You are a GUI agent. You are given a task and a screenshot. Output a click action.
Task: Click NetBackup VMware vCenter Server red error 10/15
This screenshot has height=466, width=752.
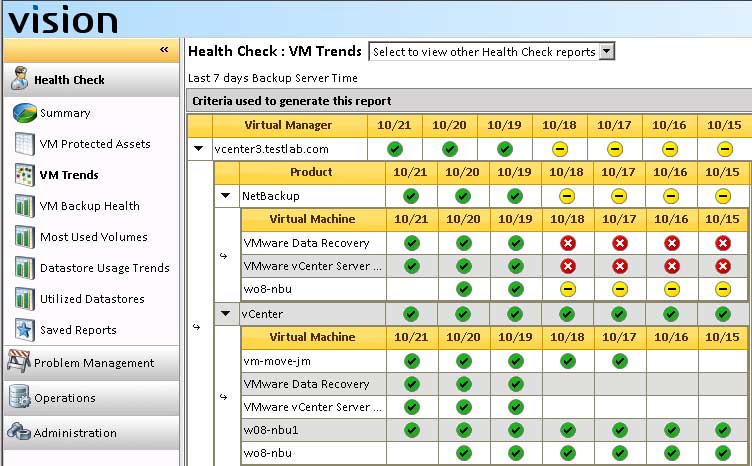[723, 266]
